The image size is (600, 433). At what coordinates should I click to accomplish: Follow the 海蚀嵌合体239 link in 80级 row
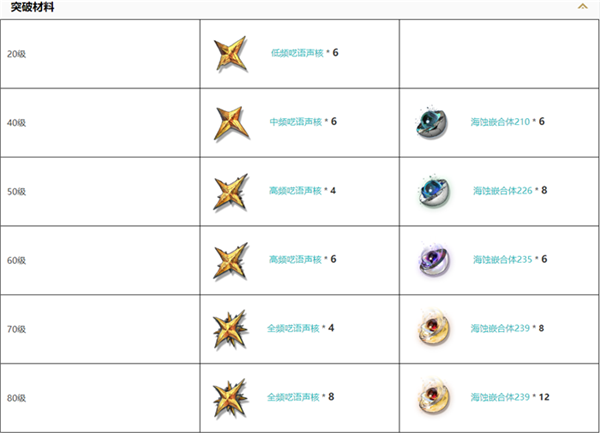501,397
